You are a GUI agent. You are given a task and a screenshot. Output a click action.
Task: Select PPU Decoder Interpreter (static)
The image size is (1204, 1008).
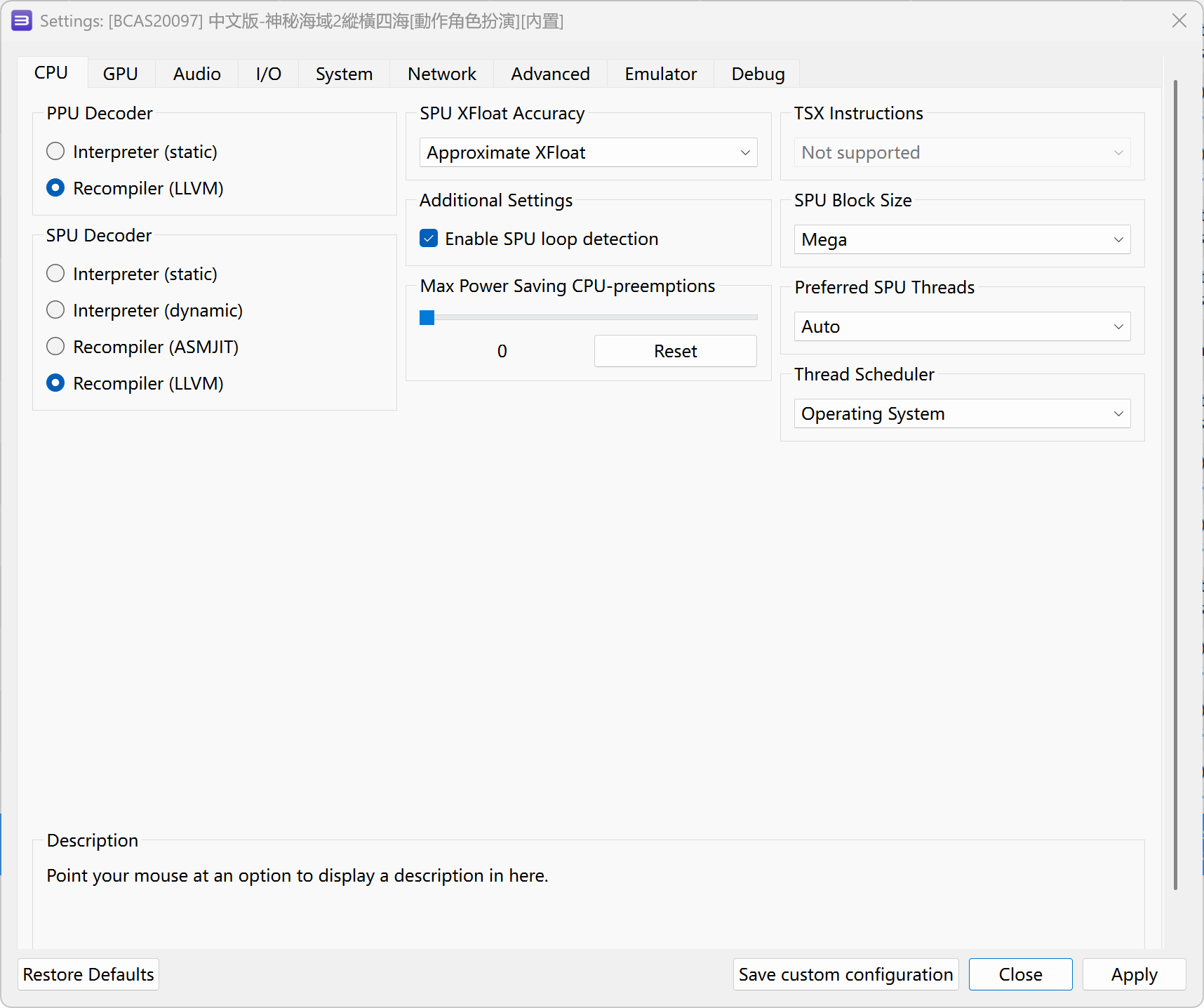[x=132, y=152]
